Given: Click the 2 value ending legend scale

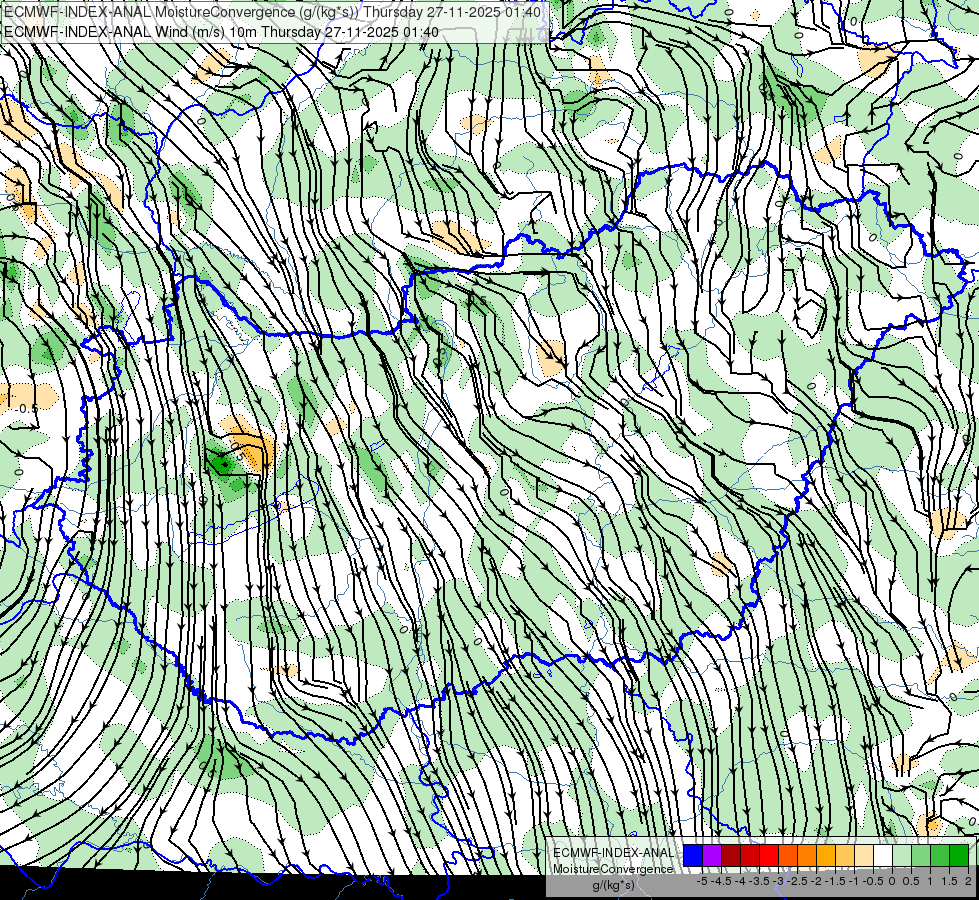Looking at the screenshot, I should pos(968,881).
